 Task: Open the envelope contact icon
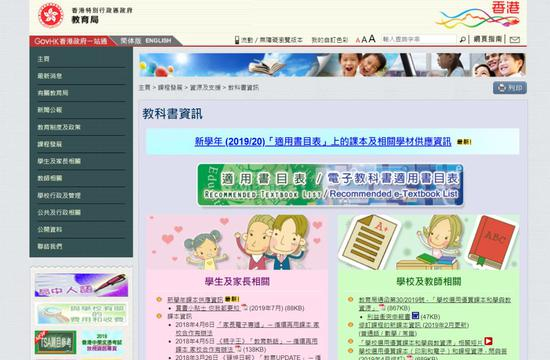coord(515,40)
